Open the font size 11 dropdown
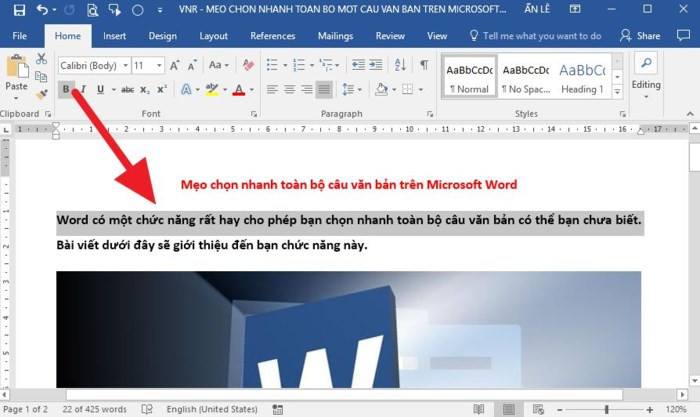This screenshot has height=417, width=700. tap(159, 66)
